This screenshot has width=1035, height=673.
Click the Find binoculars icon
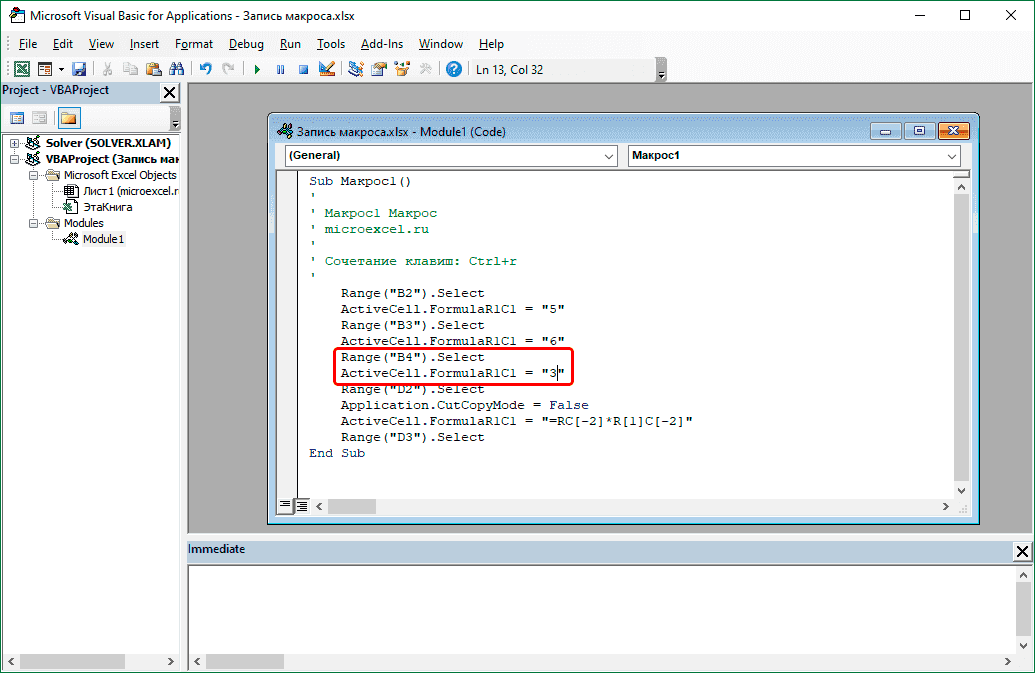point(177,69)
